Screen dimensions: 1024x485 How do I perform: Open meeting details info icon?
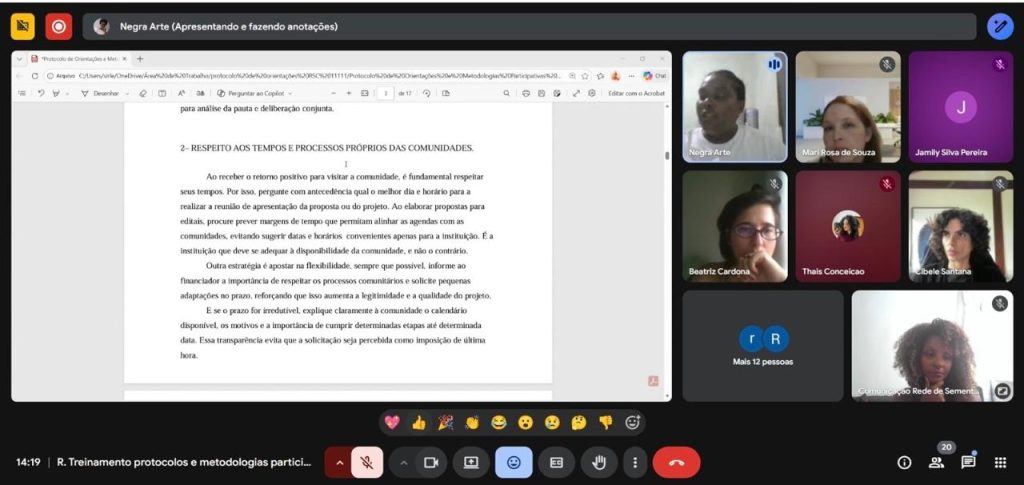pyautogui.click(x=904, y=462)
